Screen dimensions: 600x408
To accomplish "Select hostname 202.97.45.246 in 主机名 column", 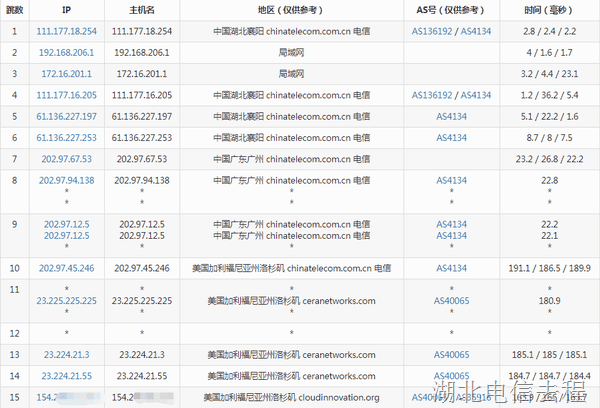I will [x=142, y=268].
